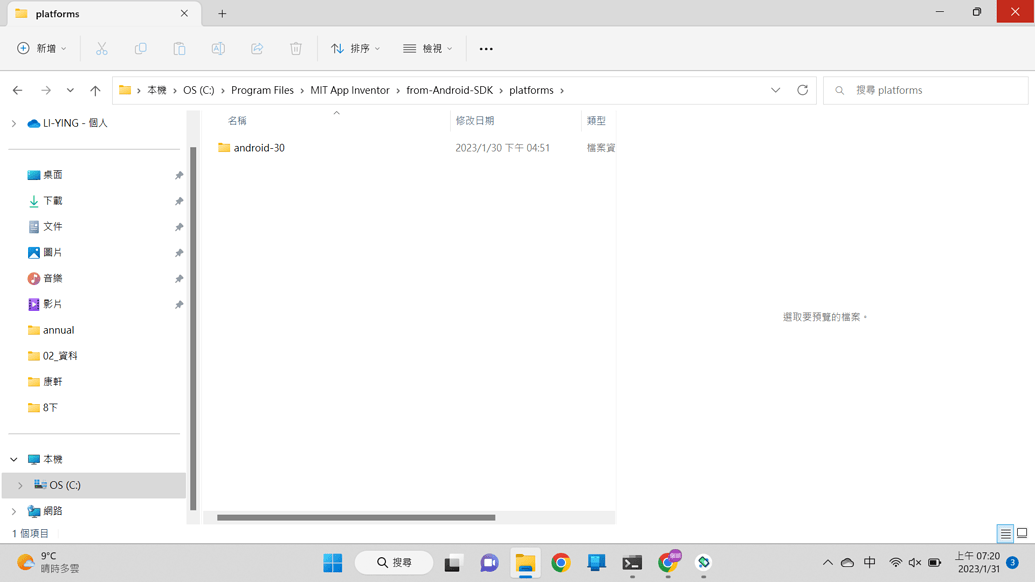Click the Paste clipboard icon
The height and width of the screenshot is (582, 1035).
(x=179, y=48)
